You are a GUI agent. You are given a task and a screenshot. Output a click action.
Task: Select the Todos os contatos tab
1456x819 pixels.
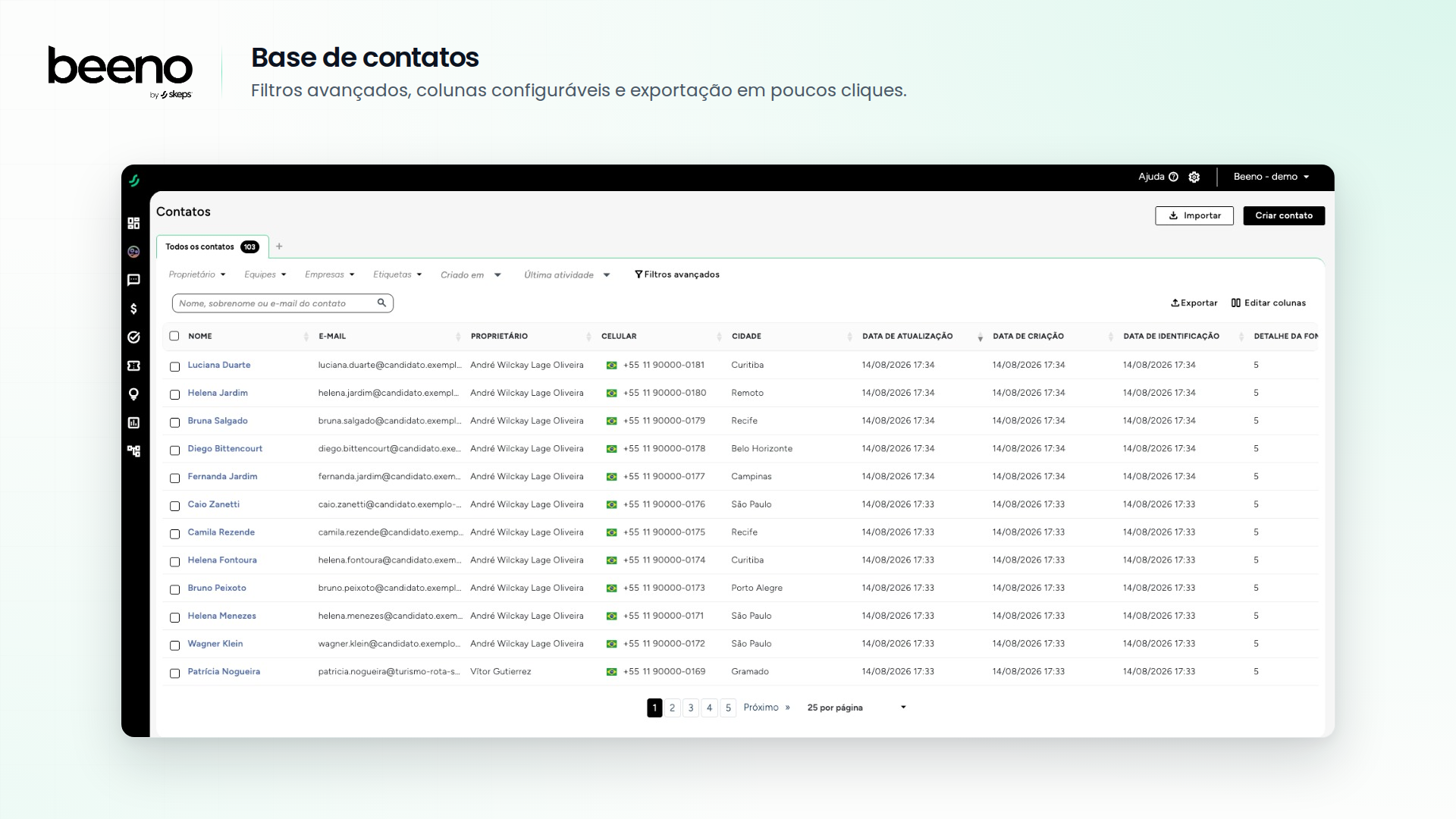coord(212,246)
